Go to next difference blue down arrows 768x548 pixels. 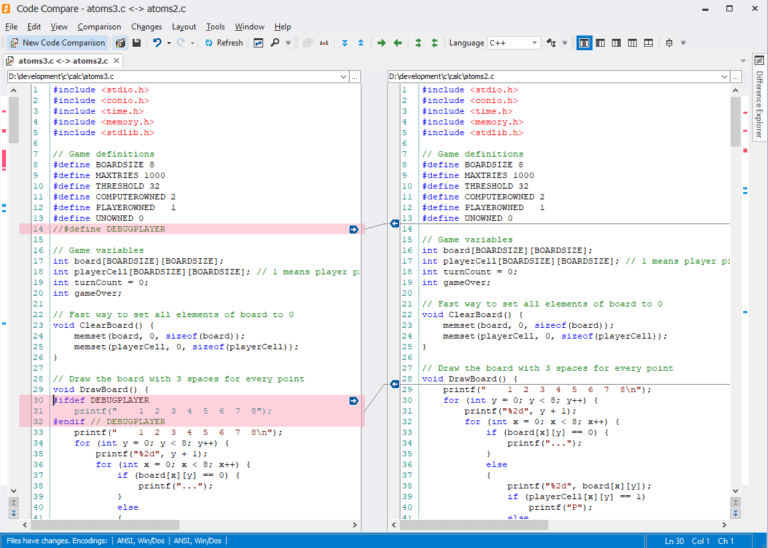pos(345,43)
